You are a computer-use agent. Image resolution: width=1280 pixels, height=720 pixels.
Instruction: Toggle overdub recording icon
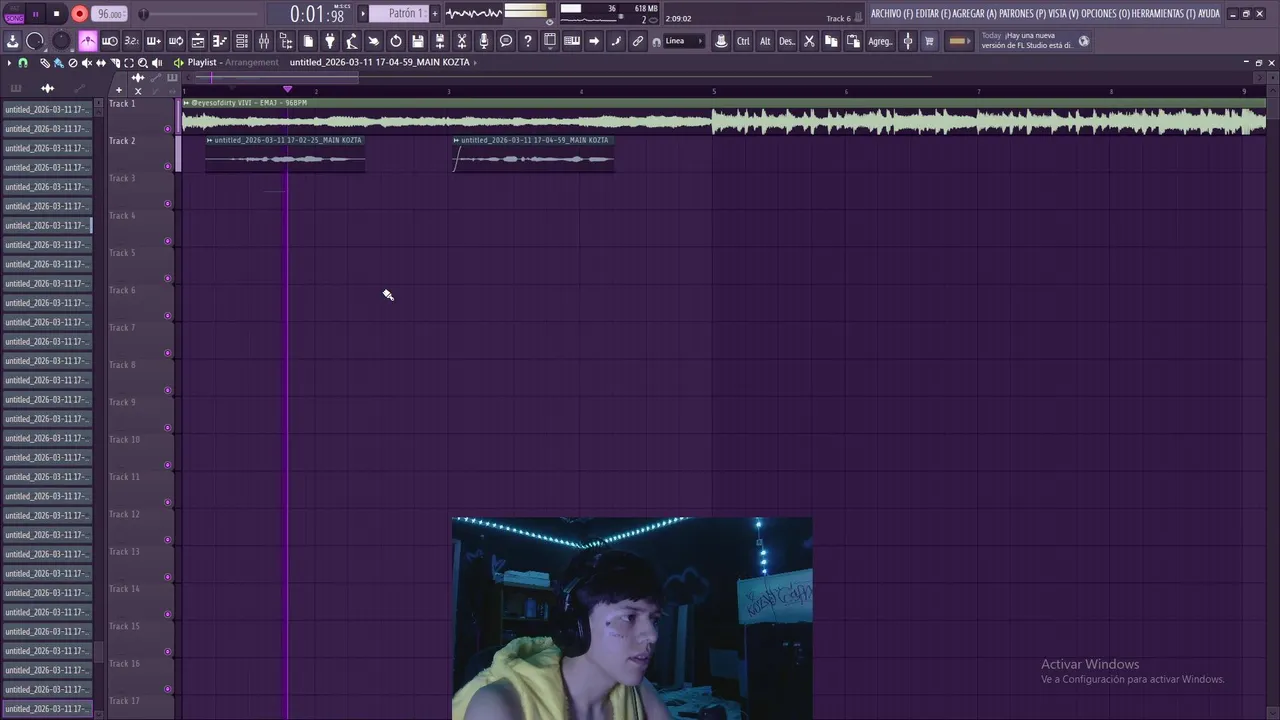154,41
